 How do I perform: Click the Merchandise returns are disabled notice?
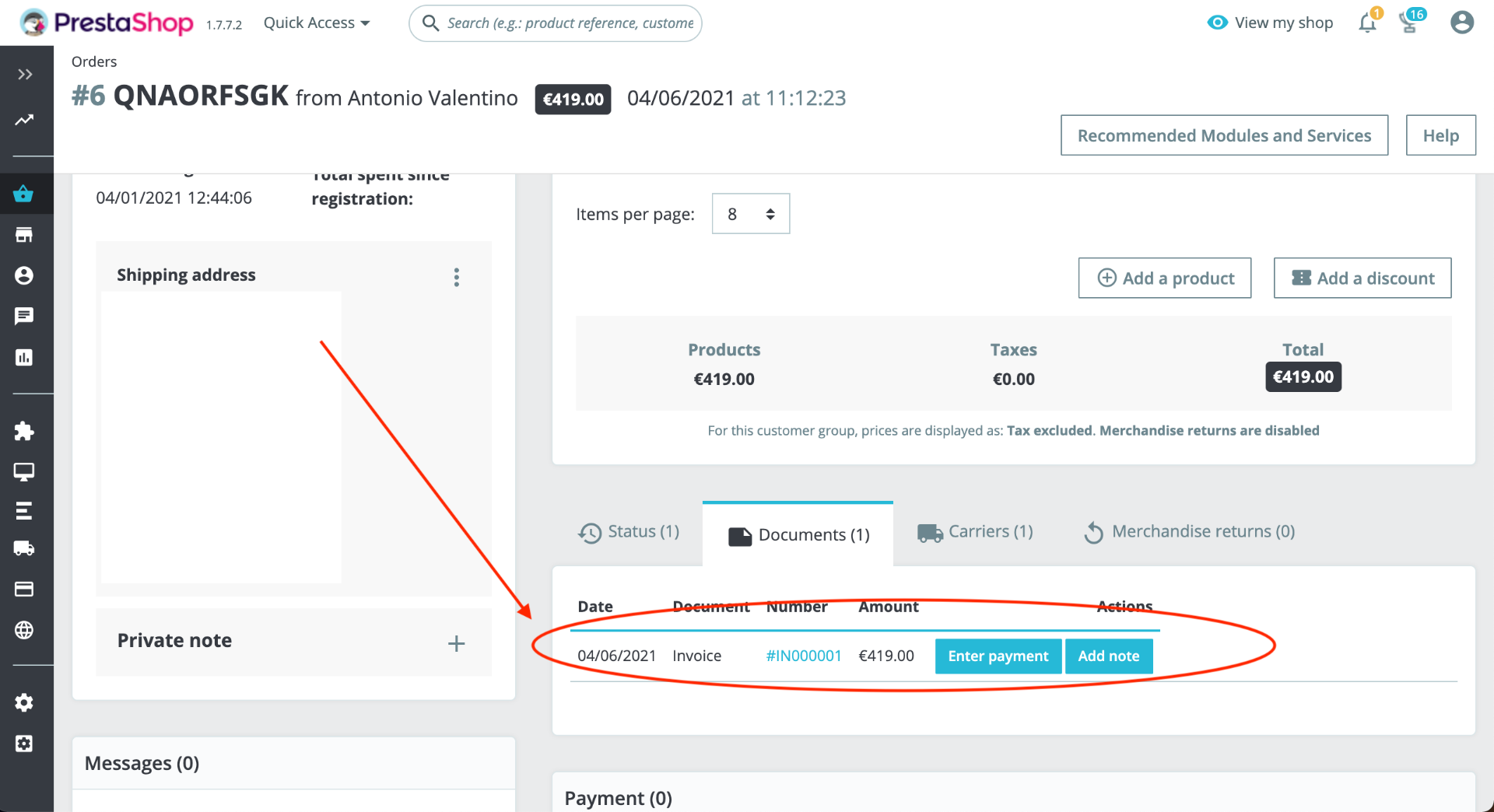1209,430
